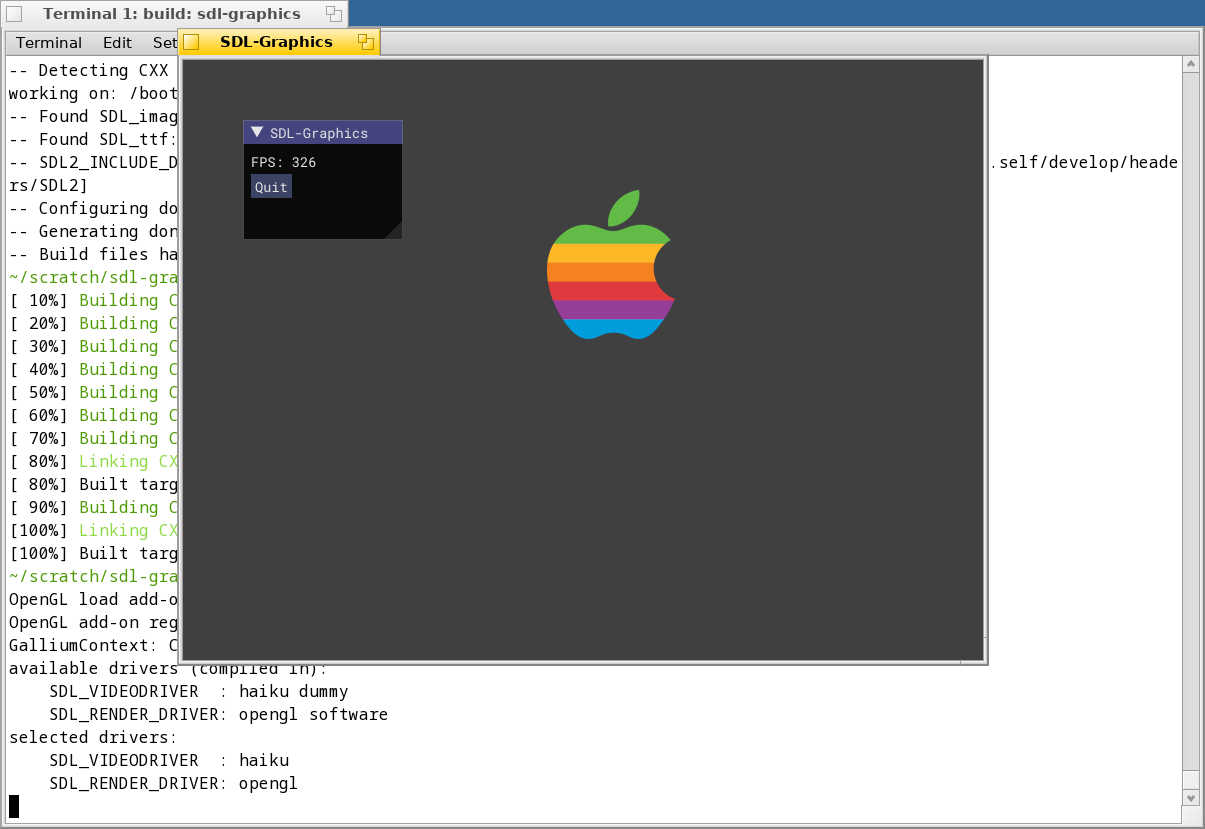1205x829 pixels.
Task: Click the 'FPS: 326' text
Action: click(x=283, y=162)
